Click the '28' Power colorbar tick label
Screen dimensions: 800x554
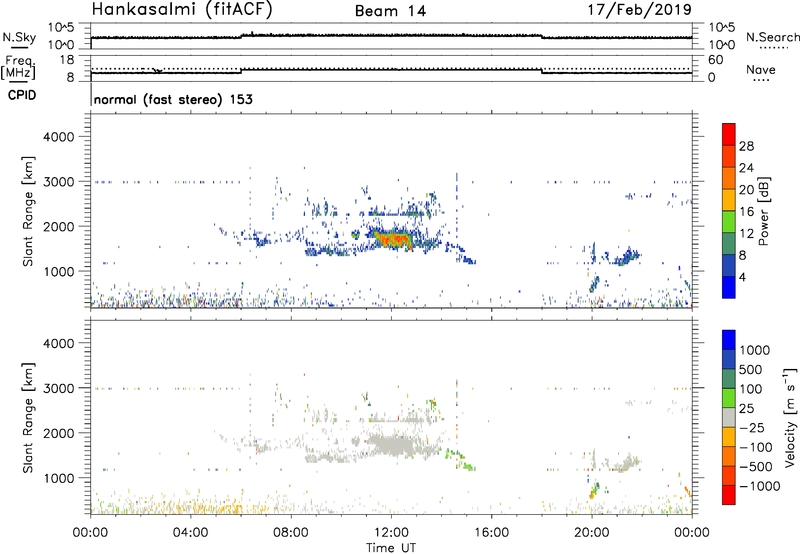click(746, 146)
